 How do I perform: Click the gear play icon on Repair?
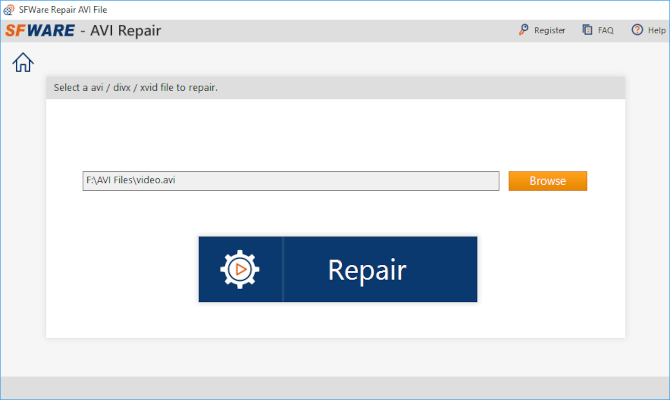click(240, 269)
